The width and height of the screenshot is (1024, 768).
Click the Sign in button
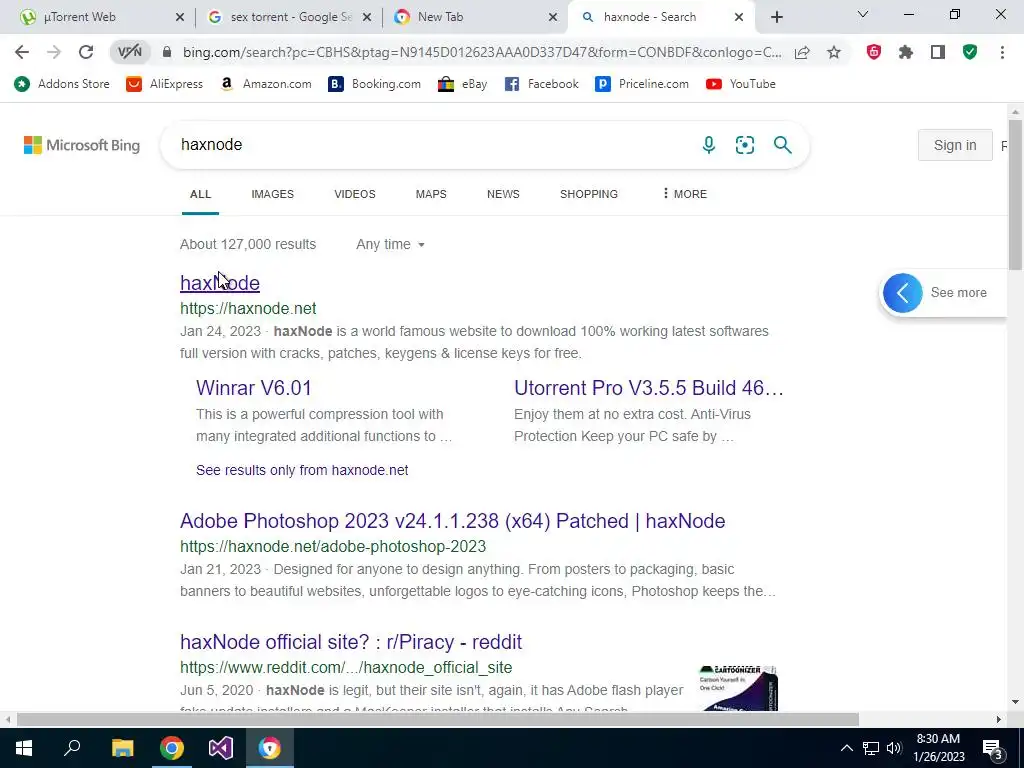pyautogui.click(x=955, y=145)
